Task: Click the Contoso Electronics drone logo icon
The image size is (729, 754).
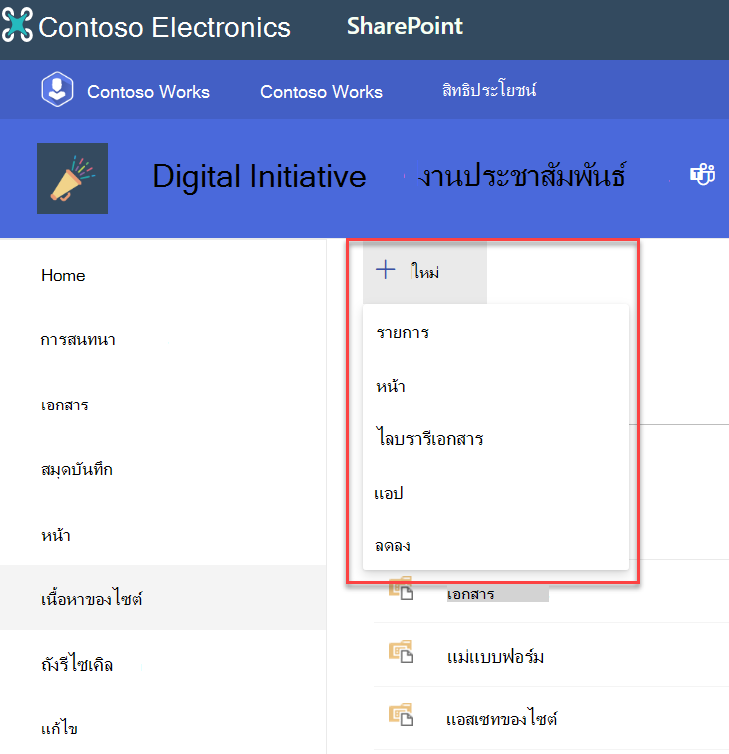Action: click(x=17, y=25)
